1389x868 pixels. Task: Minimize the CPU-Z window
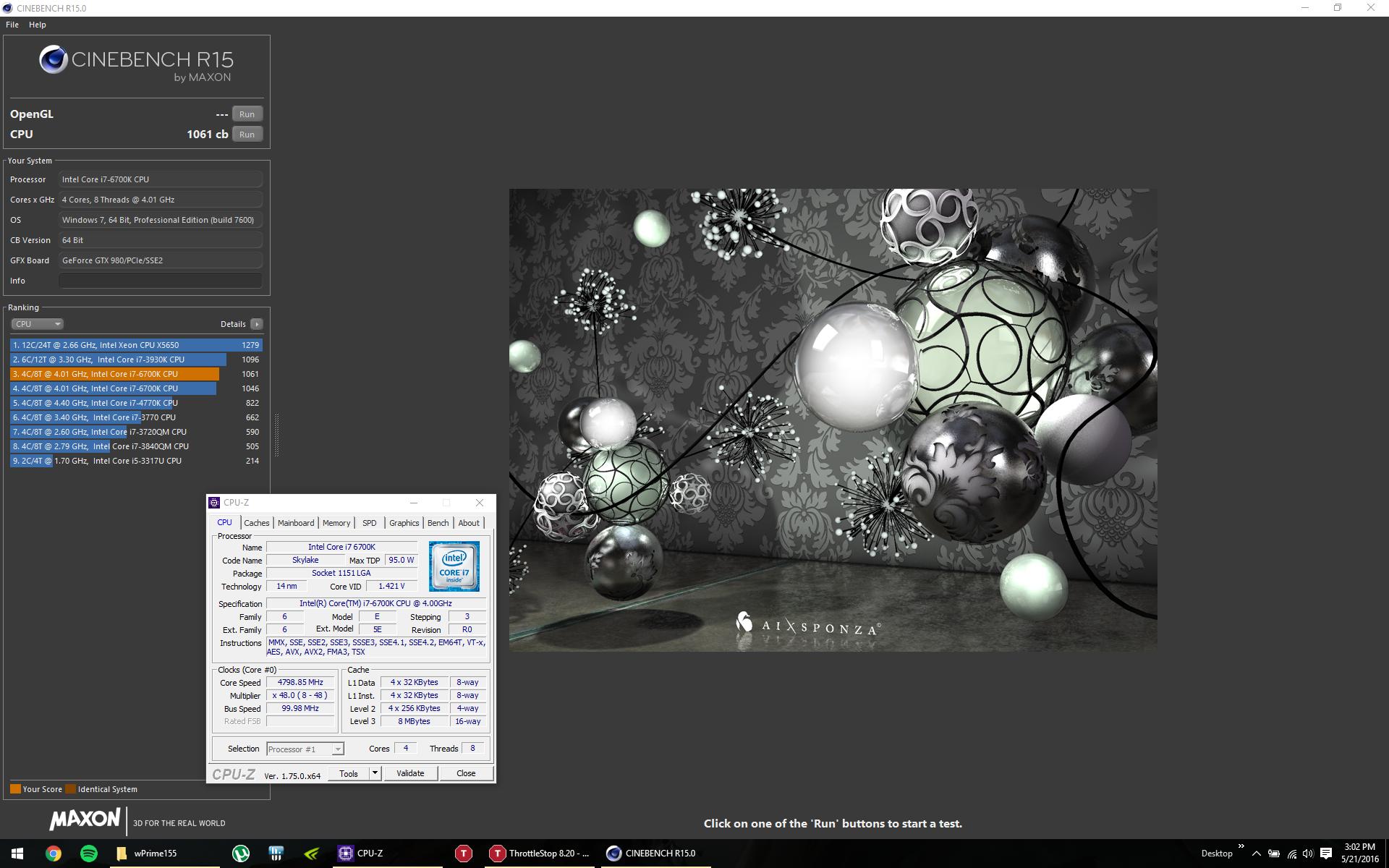point(414,503)
